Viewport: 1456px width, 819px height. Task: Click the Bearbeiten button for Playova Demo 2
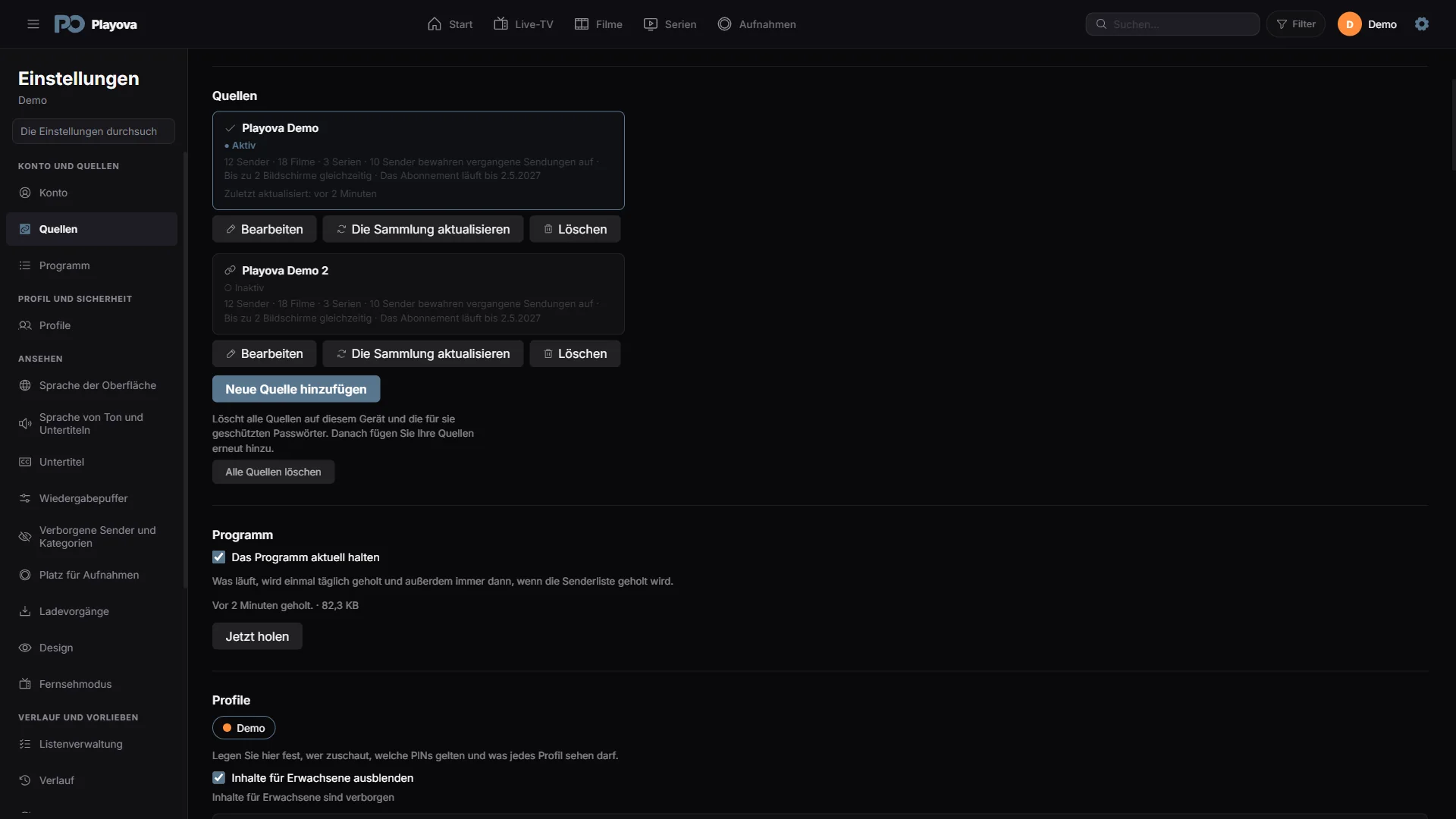pyautogui.click(x=265, y=353)
